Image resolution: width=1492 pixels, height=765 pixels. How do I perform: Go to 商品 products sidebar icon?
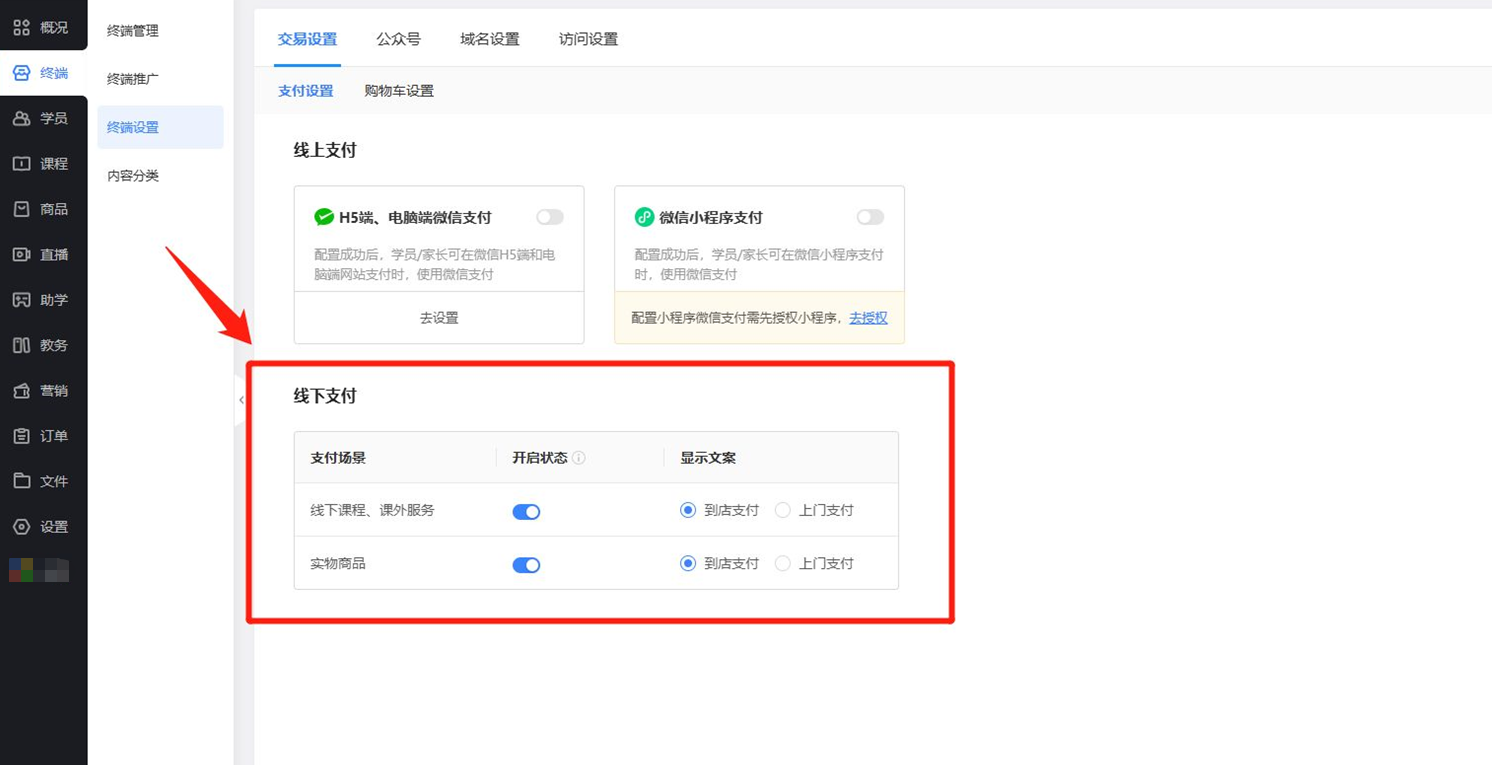pos(22,209)
